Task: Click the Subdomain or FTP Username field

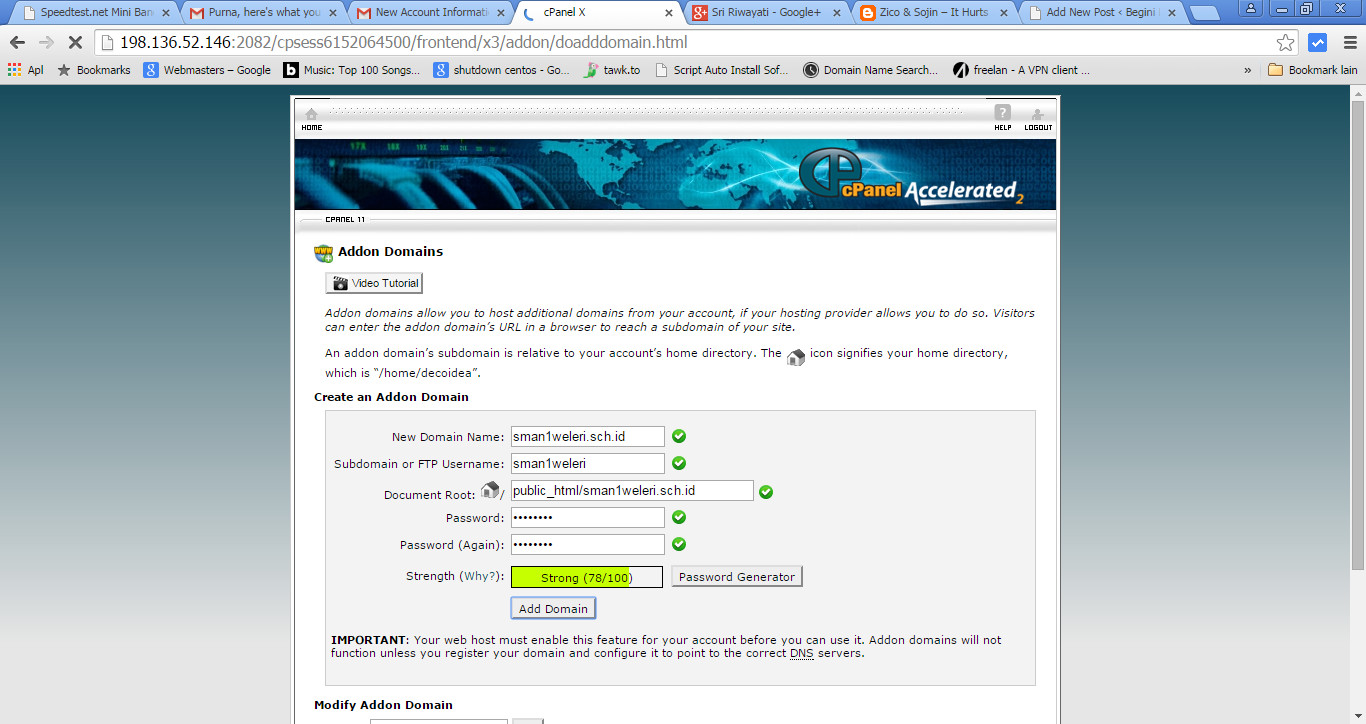Action: click(x=588, y=463)
